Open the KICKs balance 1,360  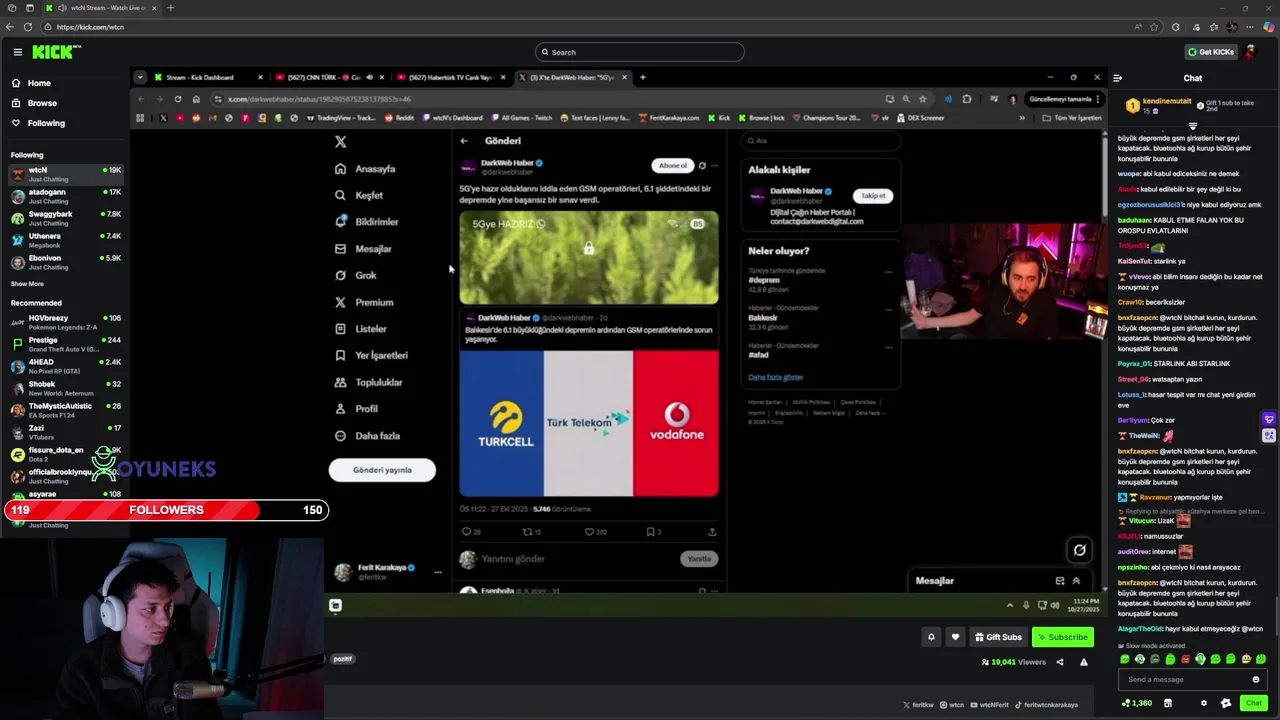(1137, 703)
